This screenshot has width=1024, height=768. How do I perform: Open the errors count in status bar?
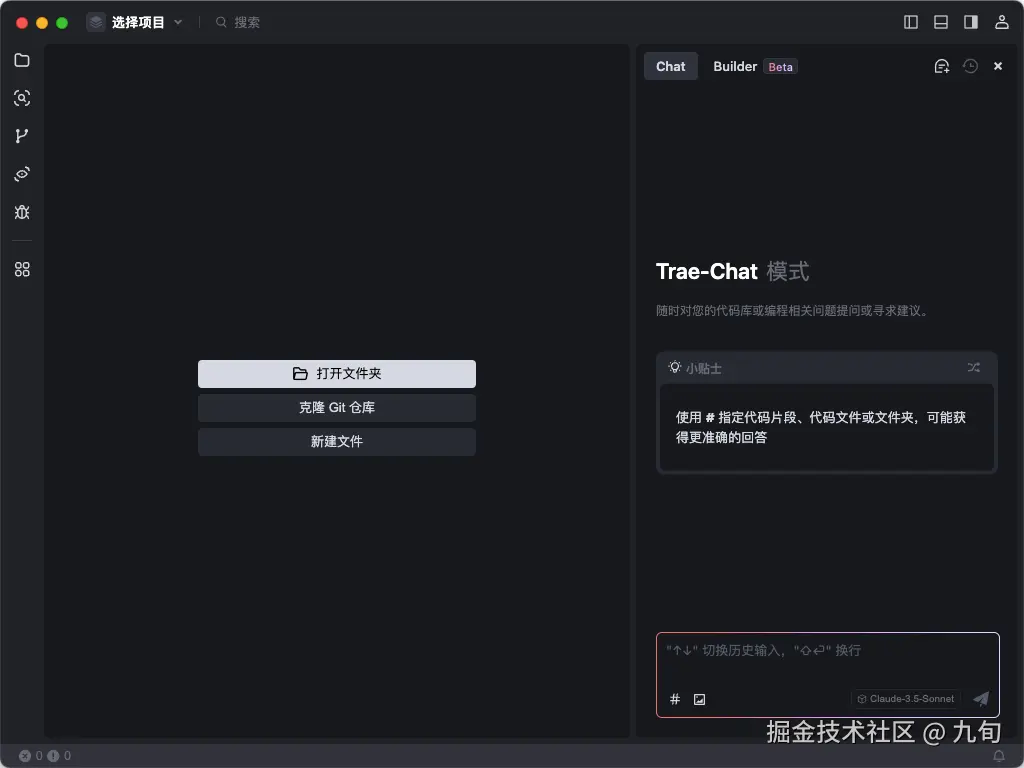pyautogui.click(x=31, y=756)
